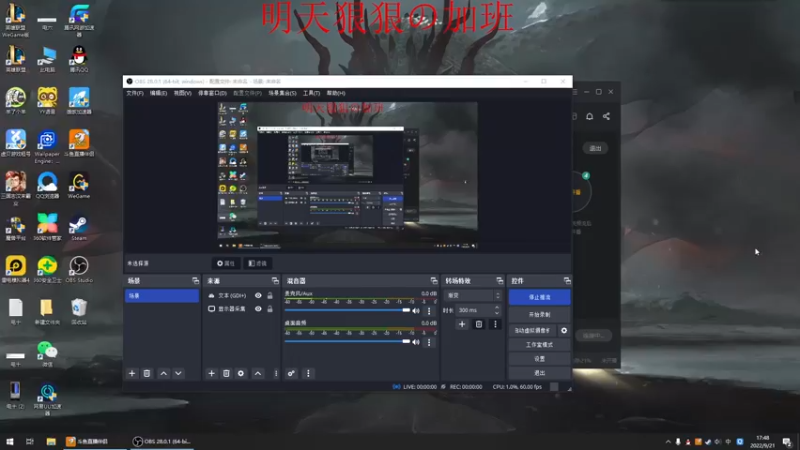Image resolution: width=800 pixels, height=450 pixels.
Task: Open the 文件(F) menu
Action: point(135,93)
